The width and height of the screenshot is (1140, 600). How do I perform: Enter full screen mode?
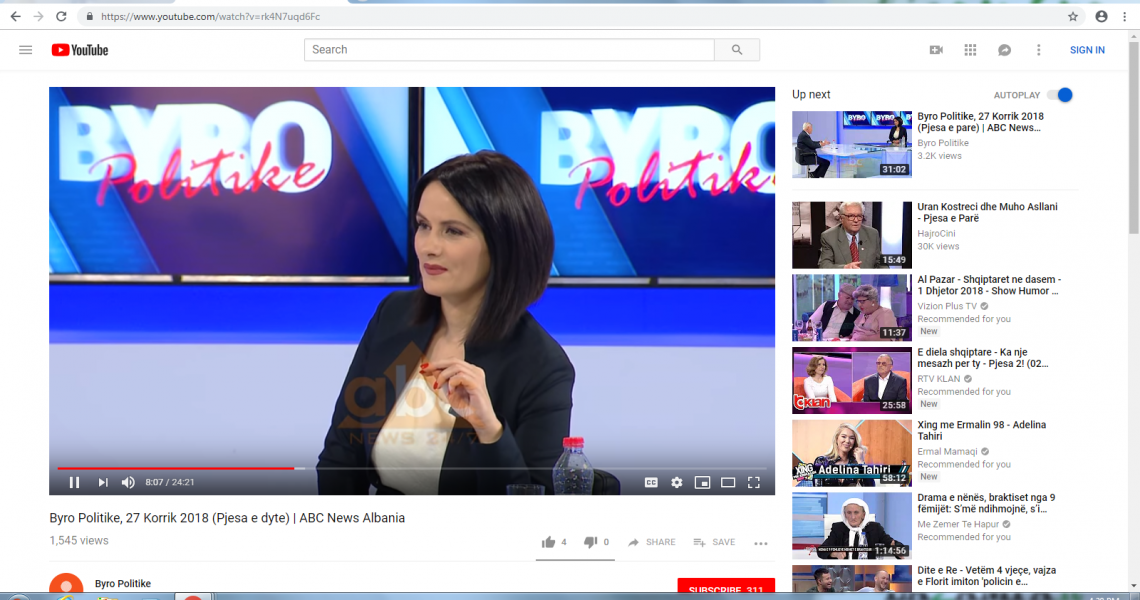754,482
